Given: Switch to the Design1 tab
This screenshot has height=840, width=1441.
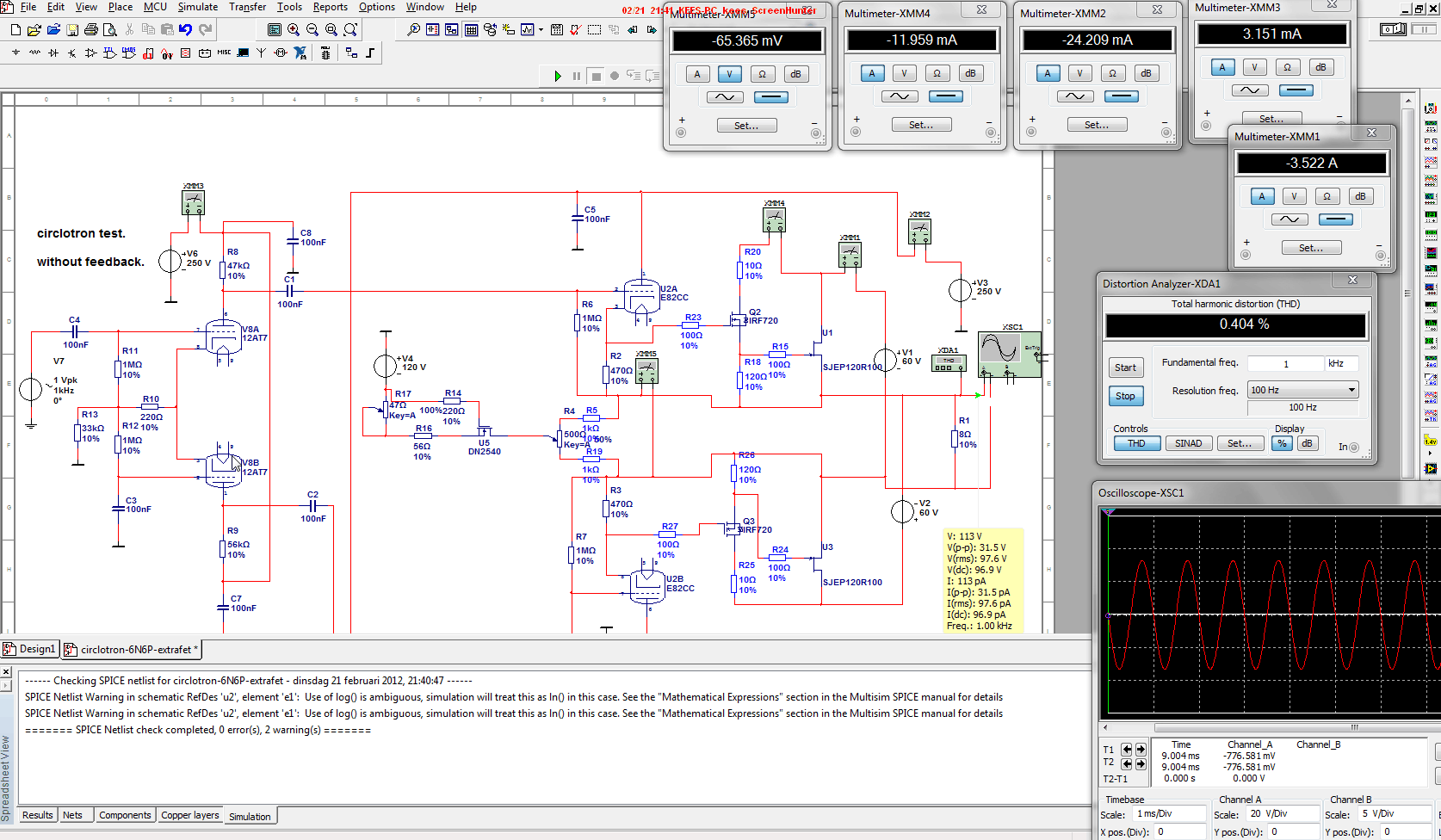Looking at the screenshot, I should point(30,649).
